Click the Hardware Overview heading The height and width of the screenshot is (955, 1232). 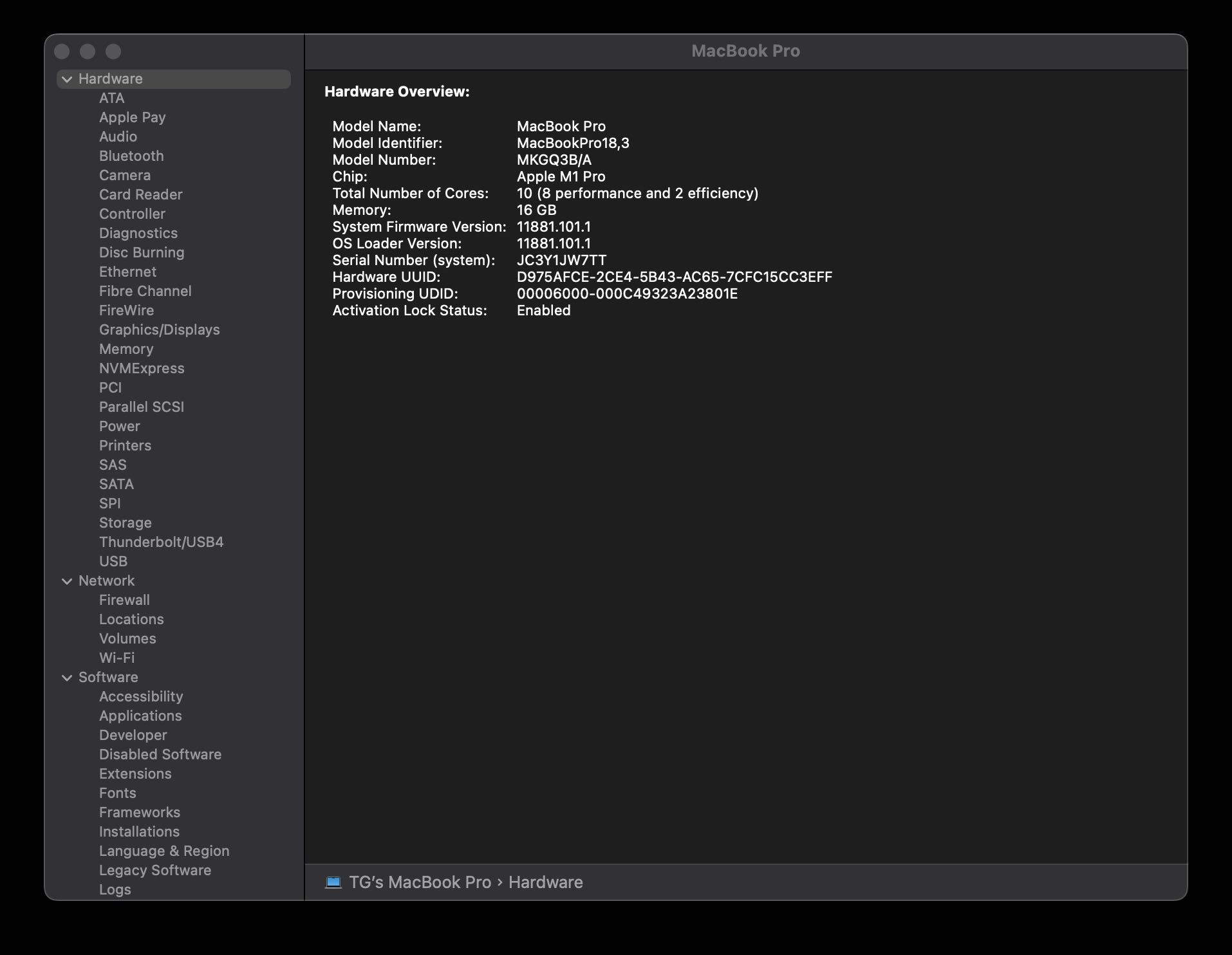point(397,91)
